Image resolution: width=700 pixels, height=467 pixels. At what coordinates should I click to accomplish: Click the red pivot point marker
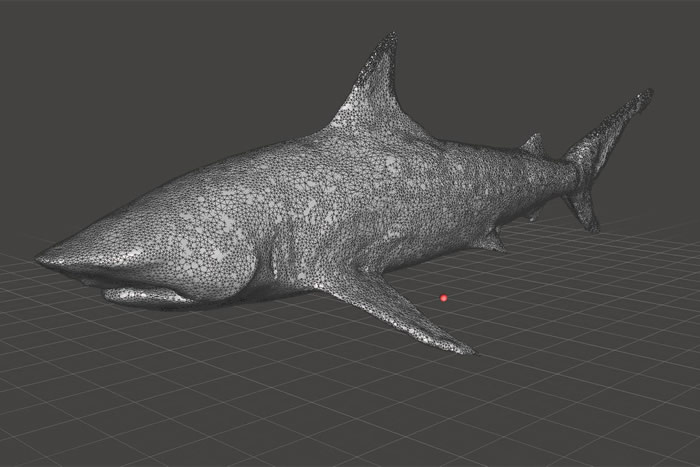pos(443,298)
